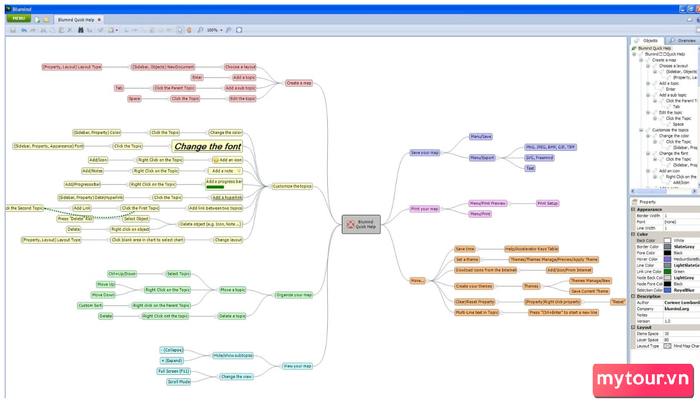Select the 'Create a map' topic node
700x405 pixels.
[x=299, y=83]
